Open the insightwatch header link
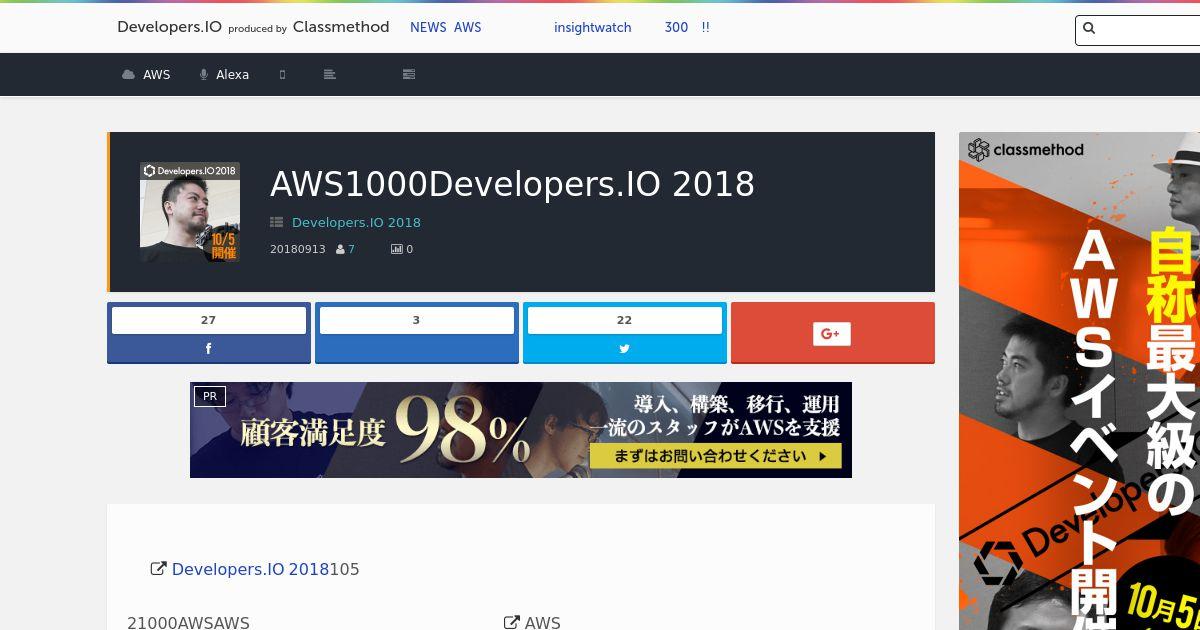The height and width of the screenshot is (630, 1200). tap(592, 28)
